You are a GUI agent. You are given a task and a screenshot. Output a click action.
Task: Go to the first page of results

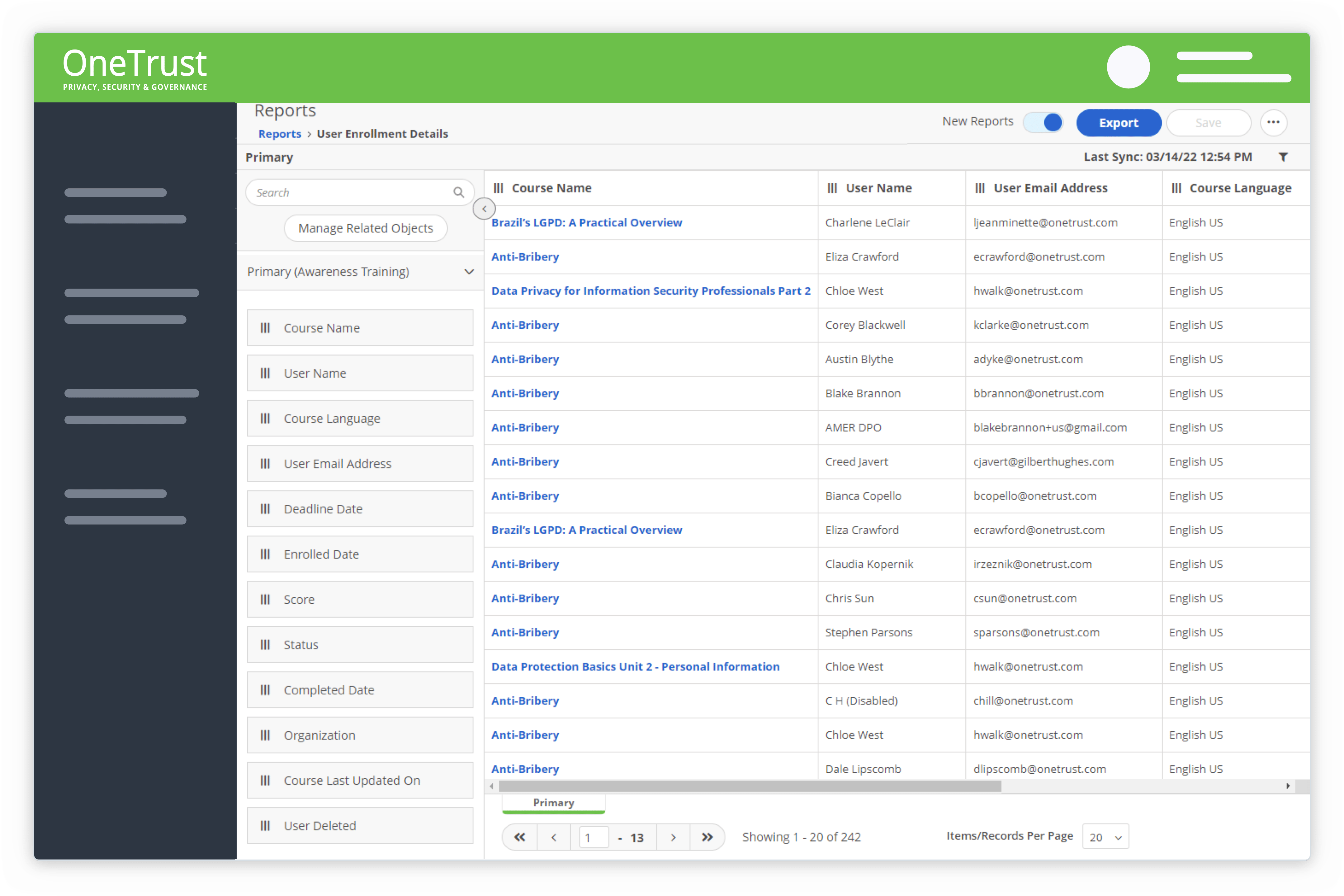(x=519, y=837)
